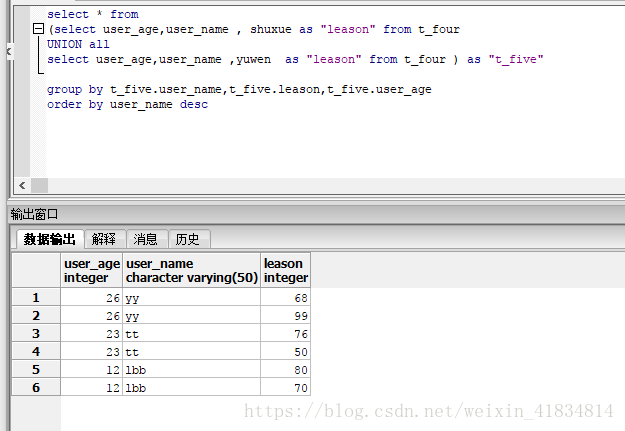
Task: Click the leason cell with value 76
Action: pyautogui.click(x=285, y=333)
